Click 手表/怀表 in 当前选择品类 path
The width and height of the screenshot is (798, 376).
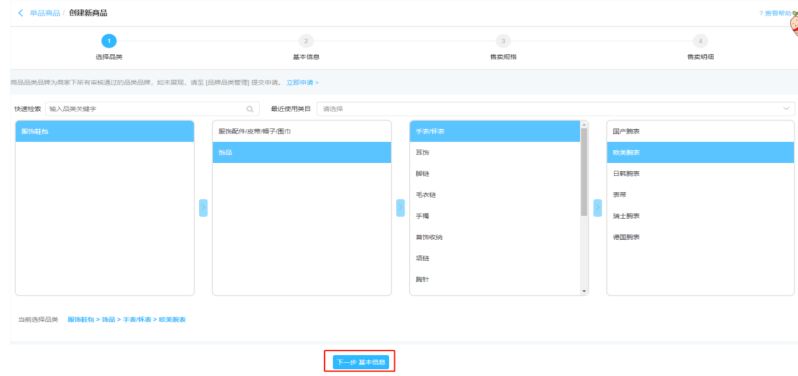tap(137, 320)
